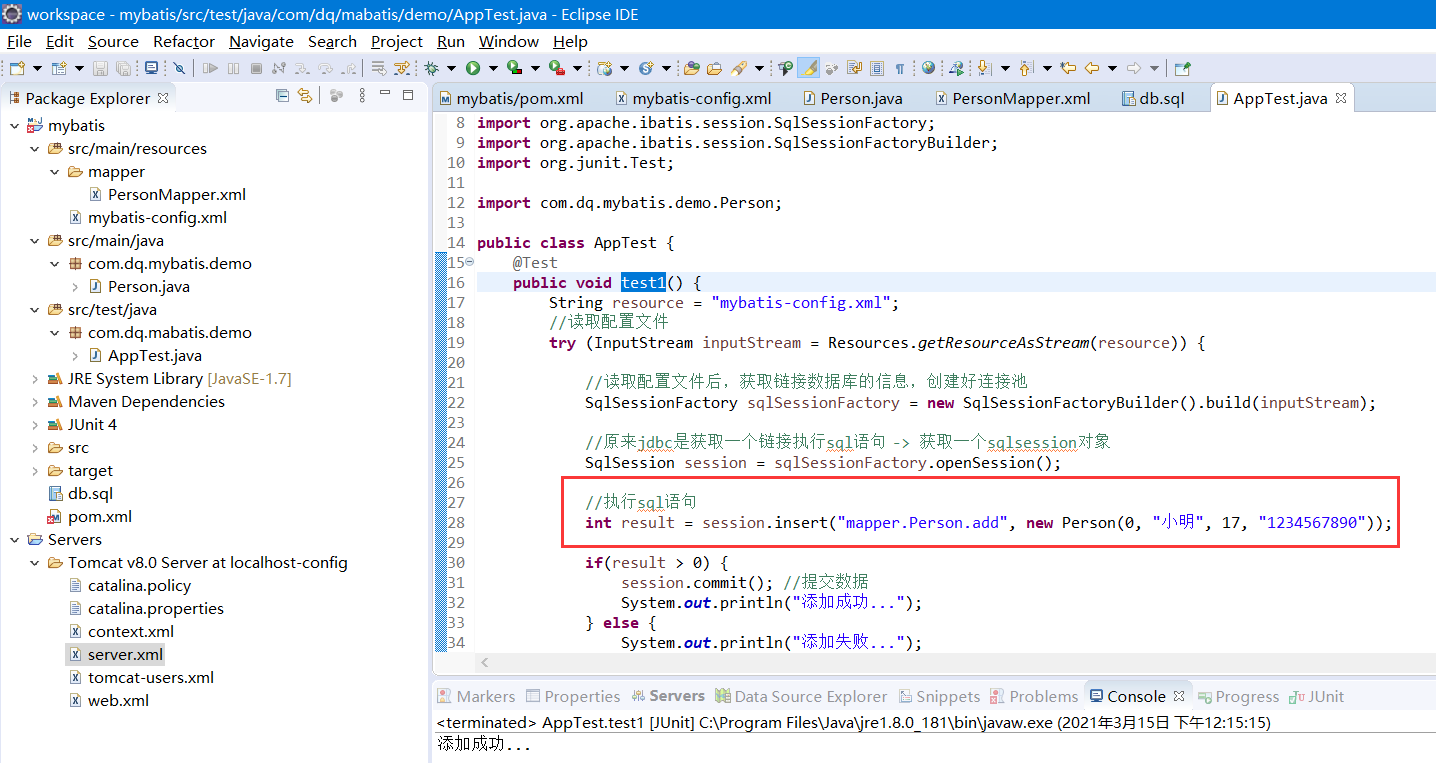Maximize the Package Explorer view
Image resolution: width=1436 pixels, height=763 pixels.
point(408,95)
